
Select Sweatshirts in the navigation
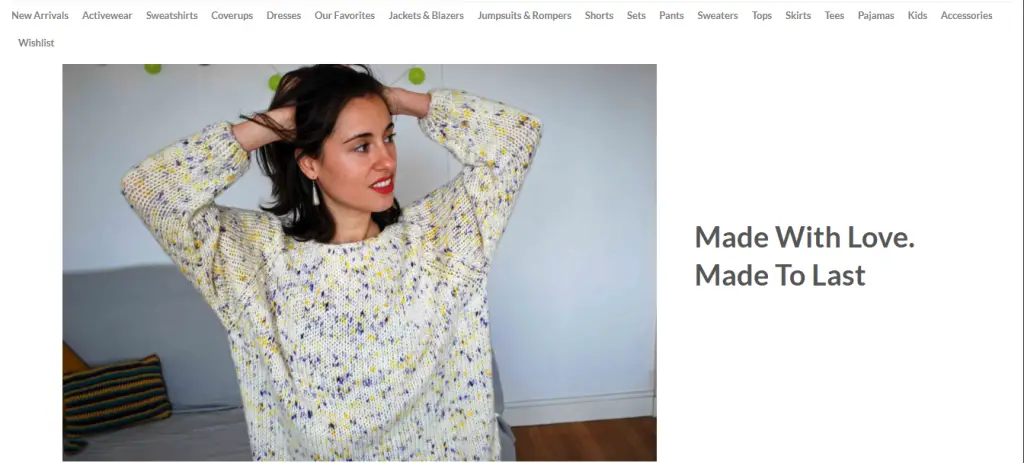click(x=172, y=16)
